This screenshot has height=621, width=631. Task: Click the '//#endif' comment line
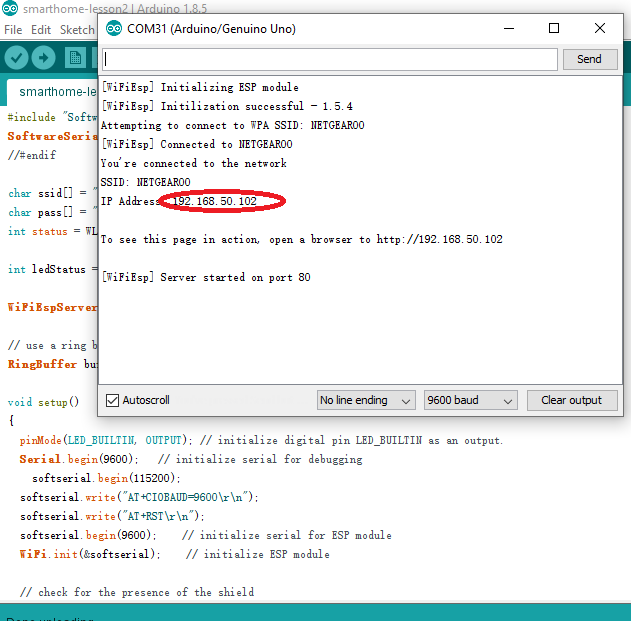click(32, 155)
